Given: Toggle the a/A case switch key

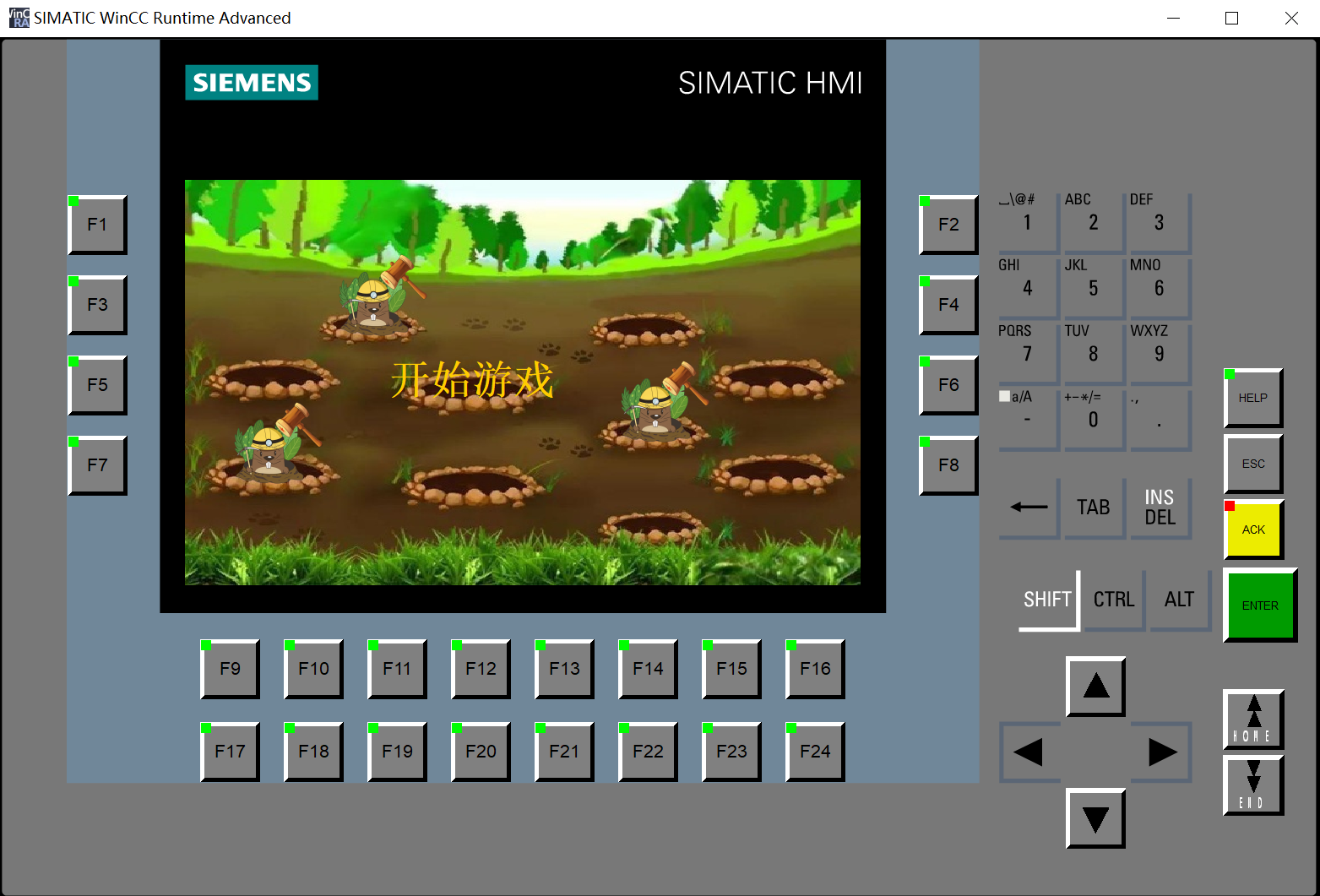Looking at the screenshot, I should coord(1027,418).
